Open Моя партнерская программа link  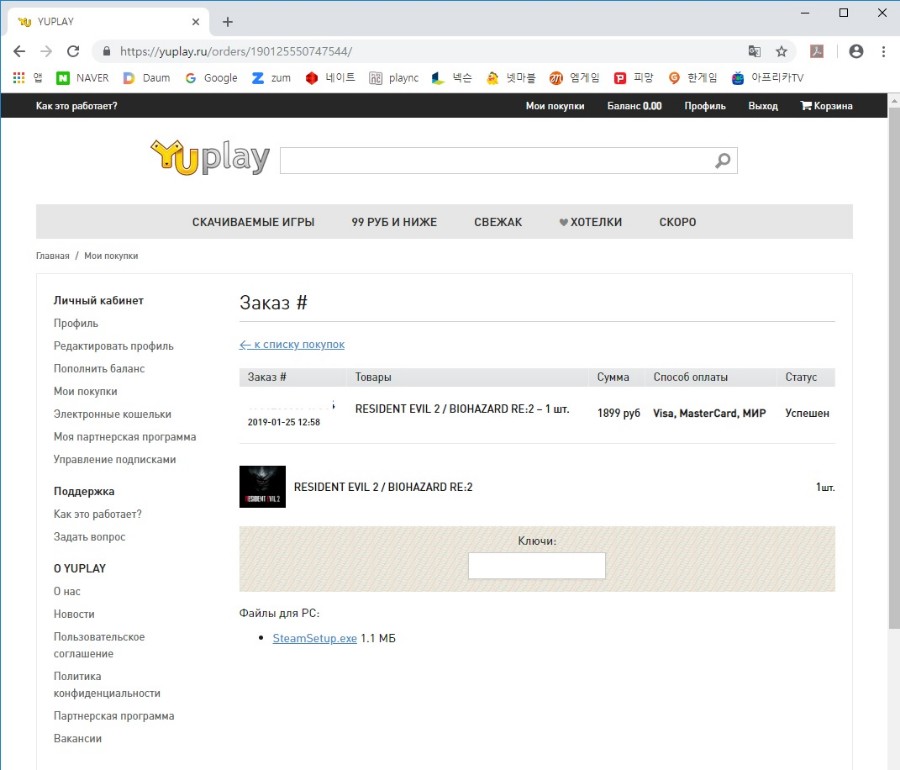click(125, 437)
